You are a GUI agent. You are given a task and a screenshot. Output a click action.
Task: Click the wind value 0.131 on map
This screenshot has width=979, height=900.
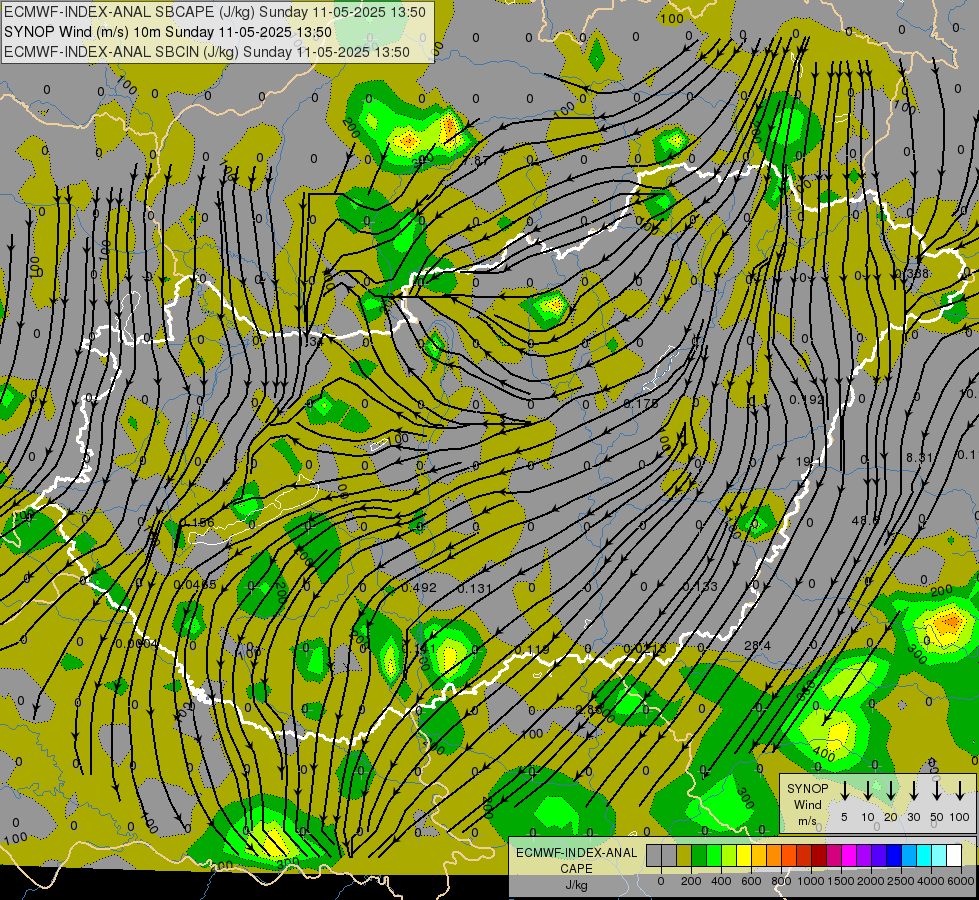[475, 588]
